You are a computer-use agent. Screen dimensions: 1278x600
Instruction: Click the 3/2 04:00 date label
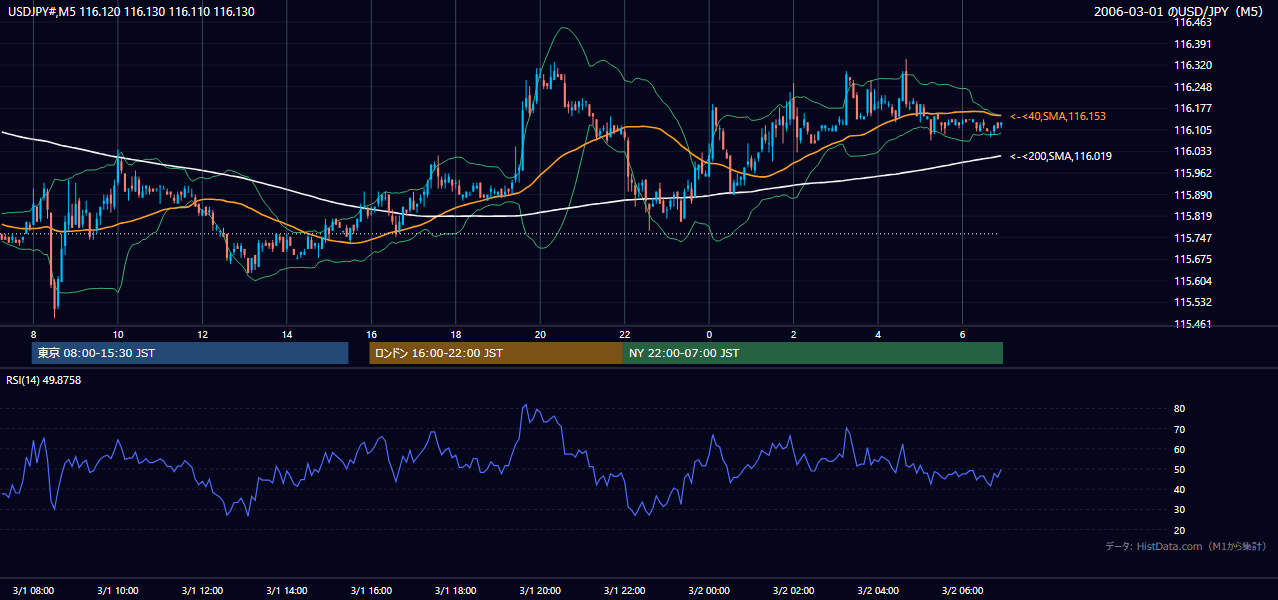pos(878,590)
